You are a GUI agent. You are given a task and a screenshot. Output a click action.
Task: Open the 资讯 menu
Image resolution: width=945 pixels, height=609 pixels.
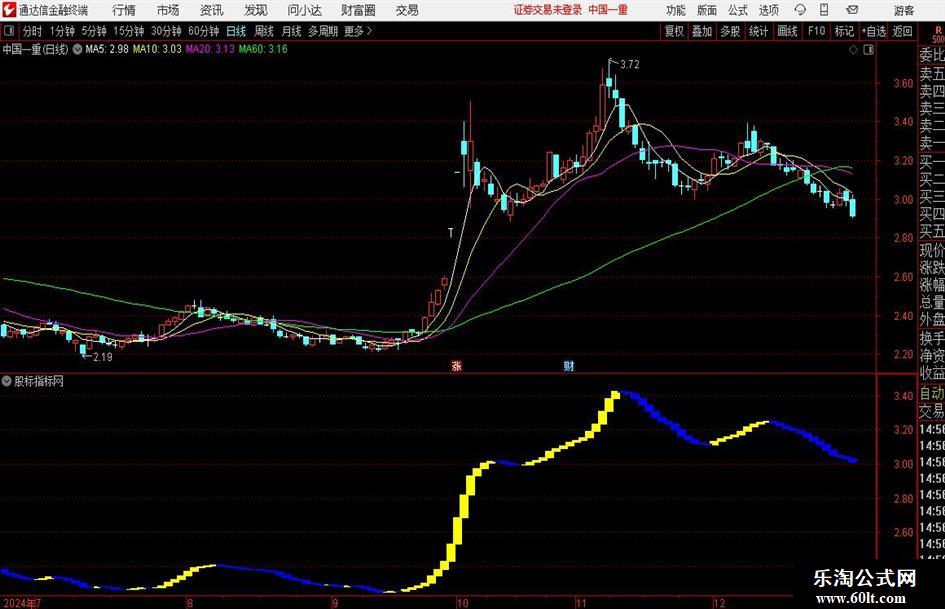[x=212, y=10]
